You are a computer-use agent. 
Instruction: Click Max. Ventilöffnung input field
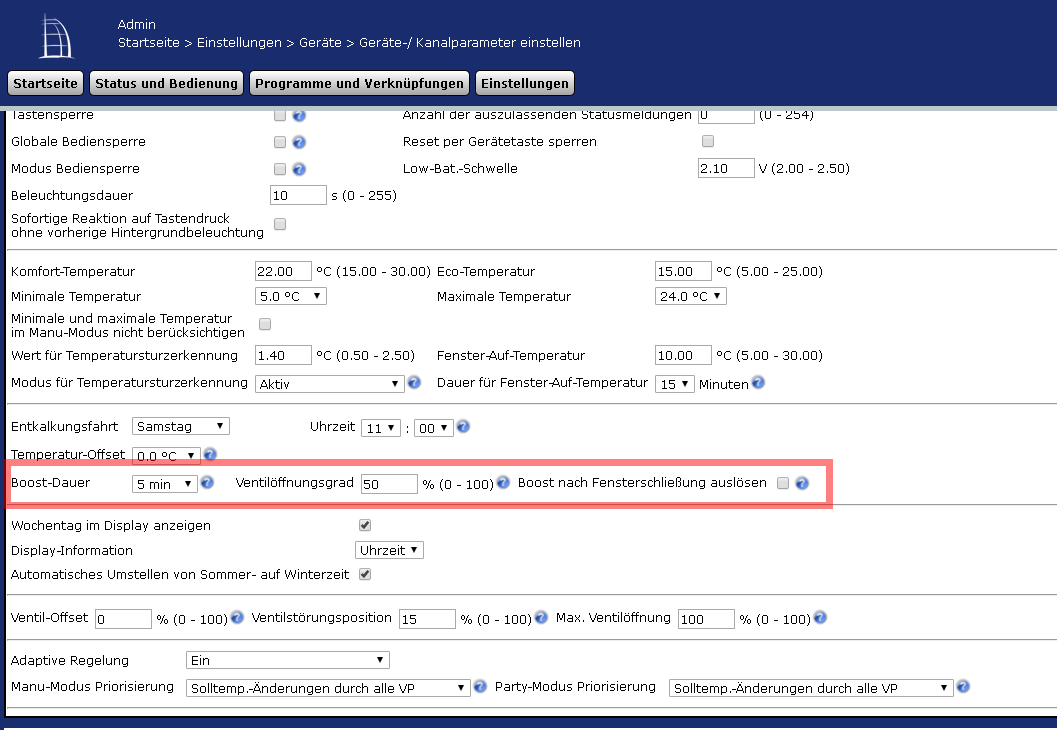(706, 619)
